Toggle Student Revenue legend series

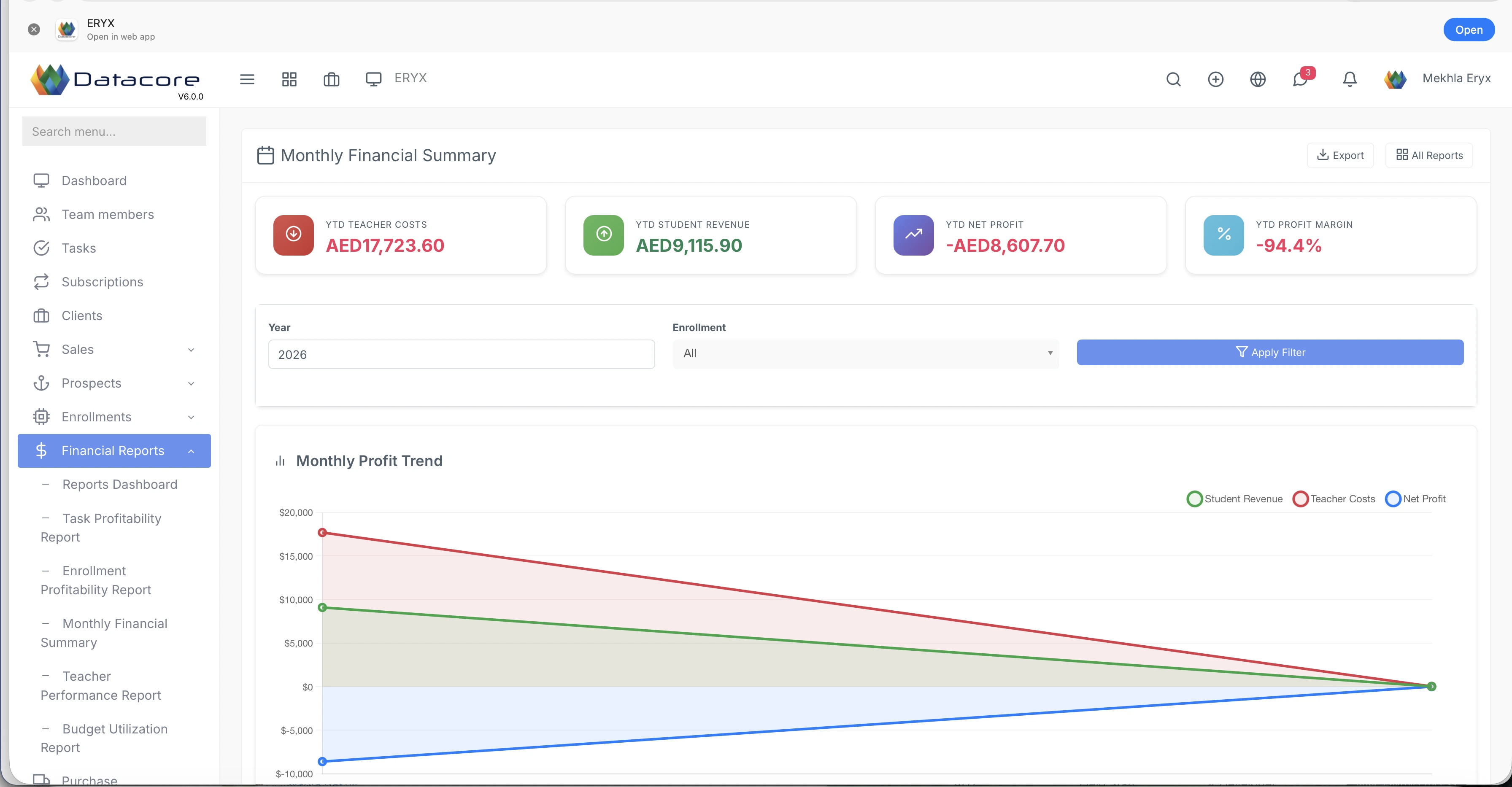coord(1235,499)
